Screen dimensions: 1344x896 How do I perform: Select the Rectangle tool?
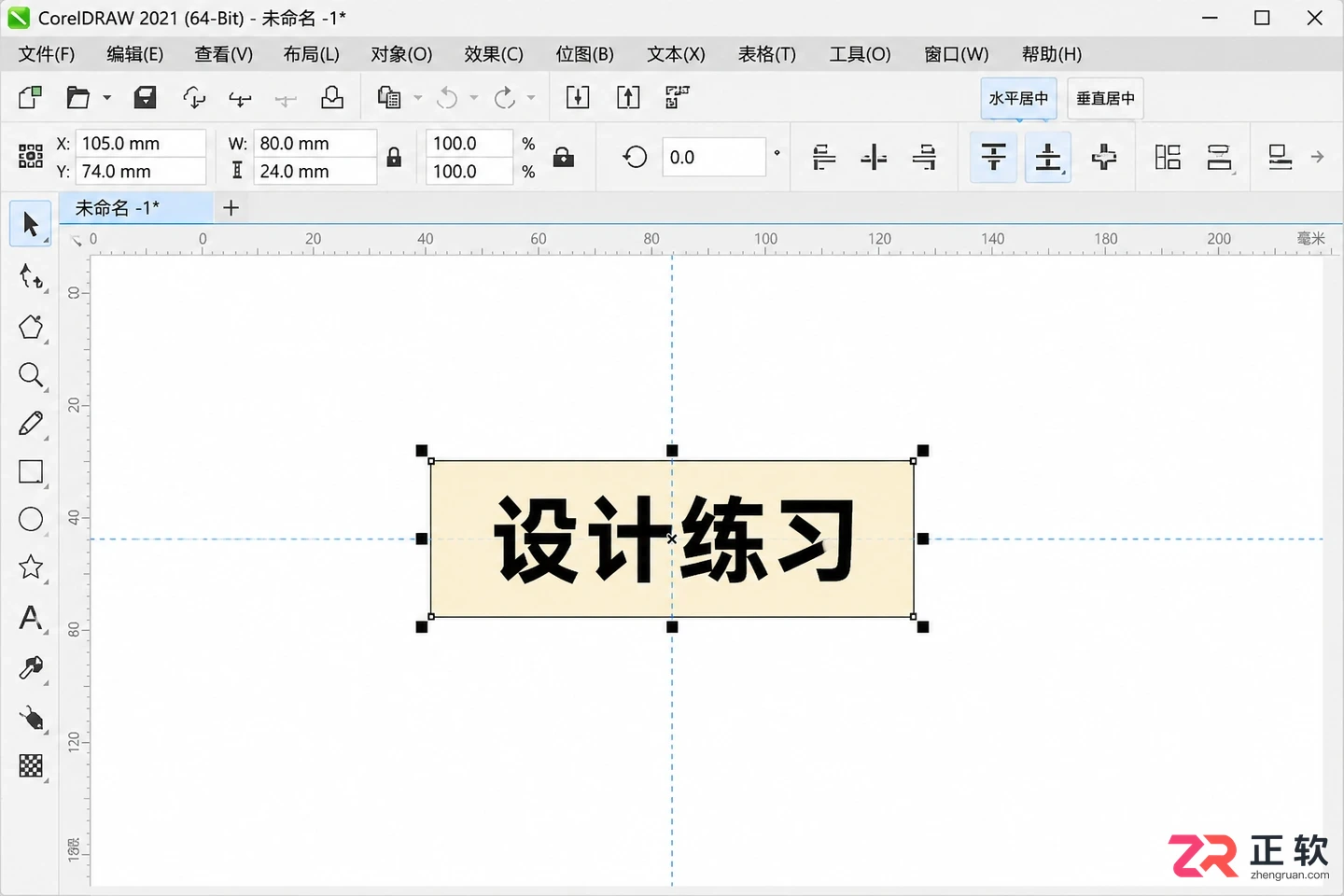[31, 472]
